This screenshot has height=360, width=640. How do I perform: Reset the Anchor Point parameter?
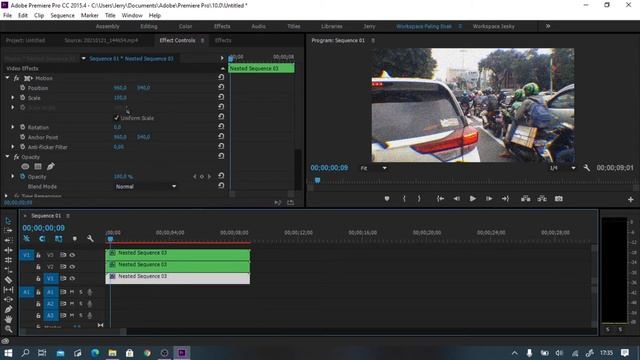pyautogui.click(x=221, y=136)
